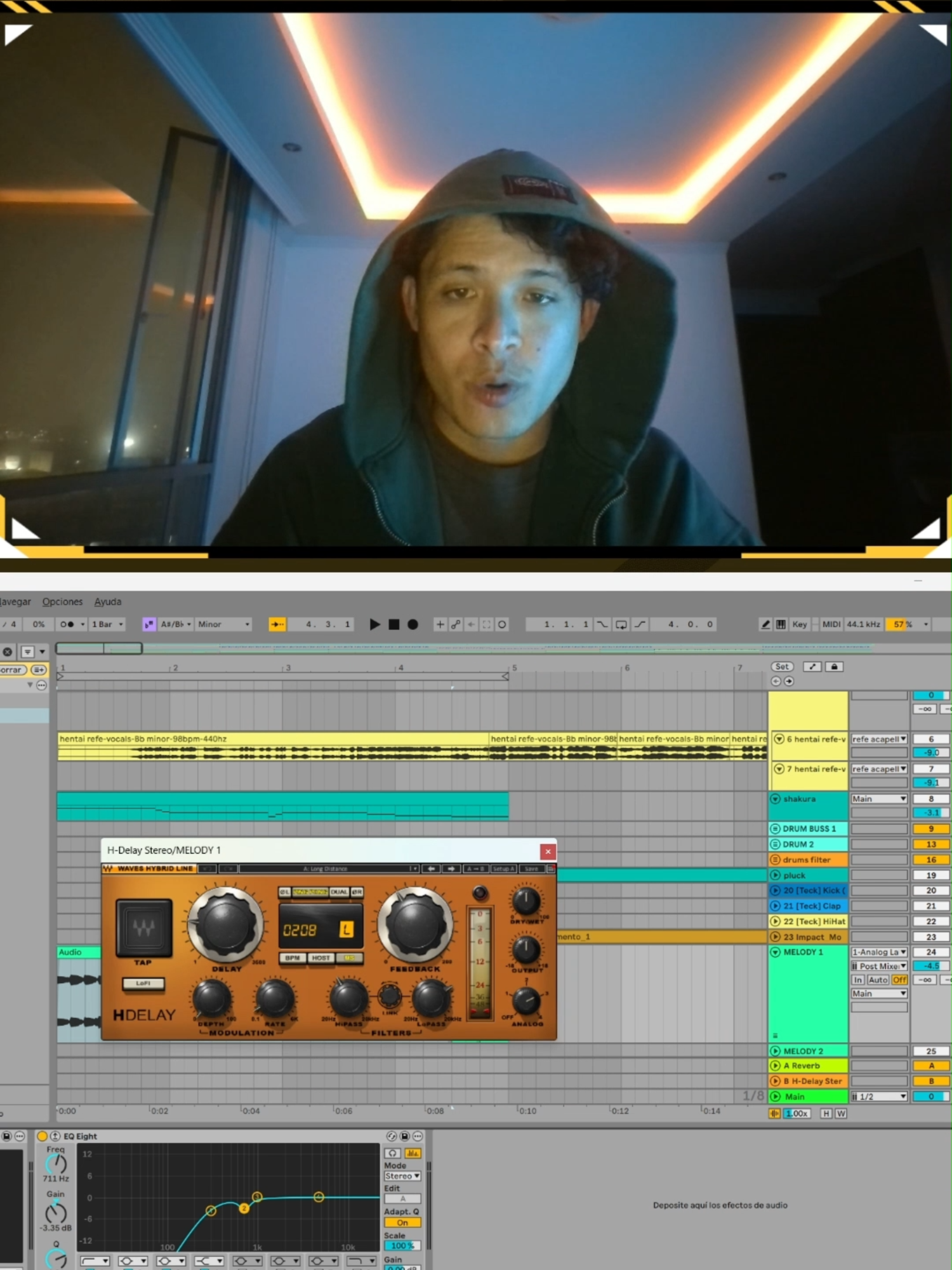Enable Draw Mode pencil icon

point(765,624)
